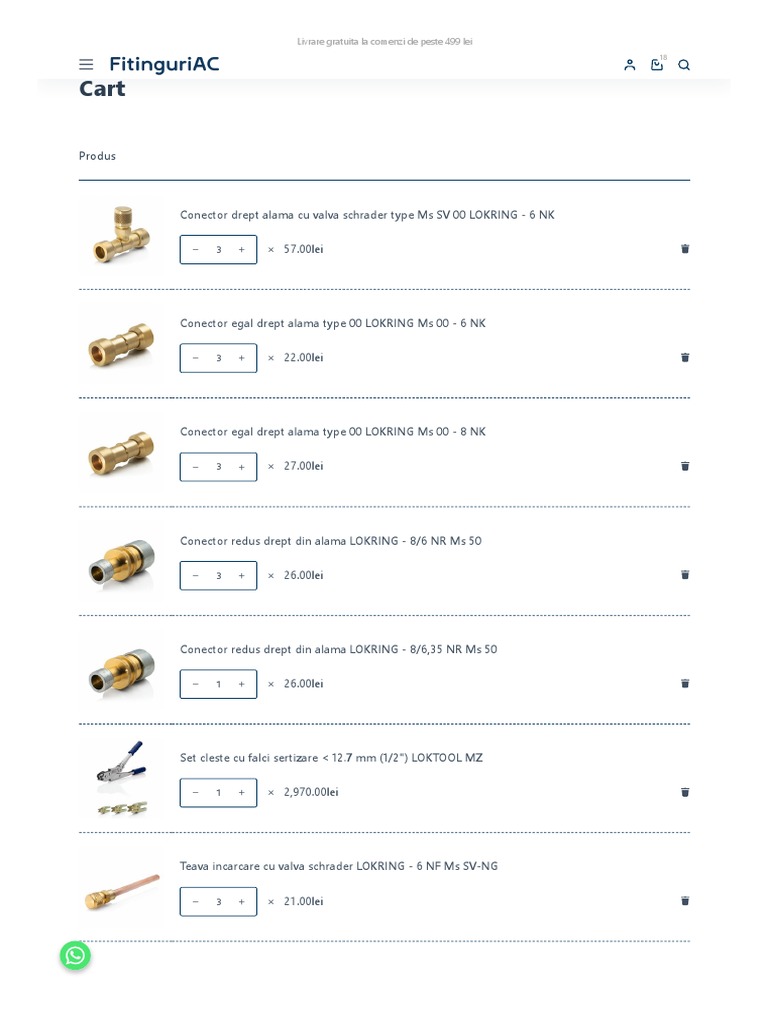Image resolution: width=768 pixels, height=1024 pixels.
Task: Click thumbnail of Teava incarcare cu valva schrader
Action: pos(120,887)
